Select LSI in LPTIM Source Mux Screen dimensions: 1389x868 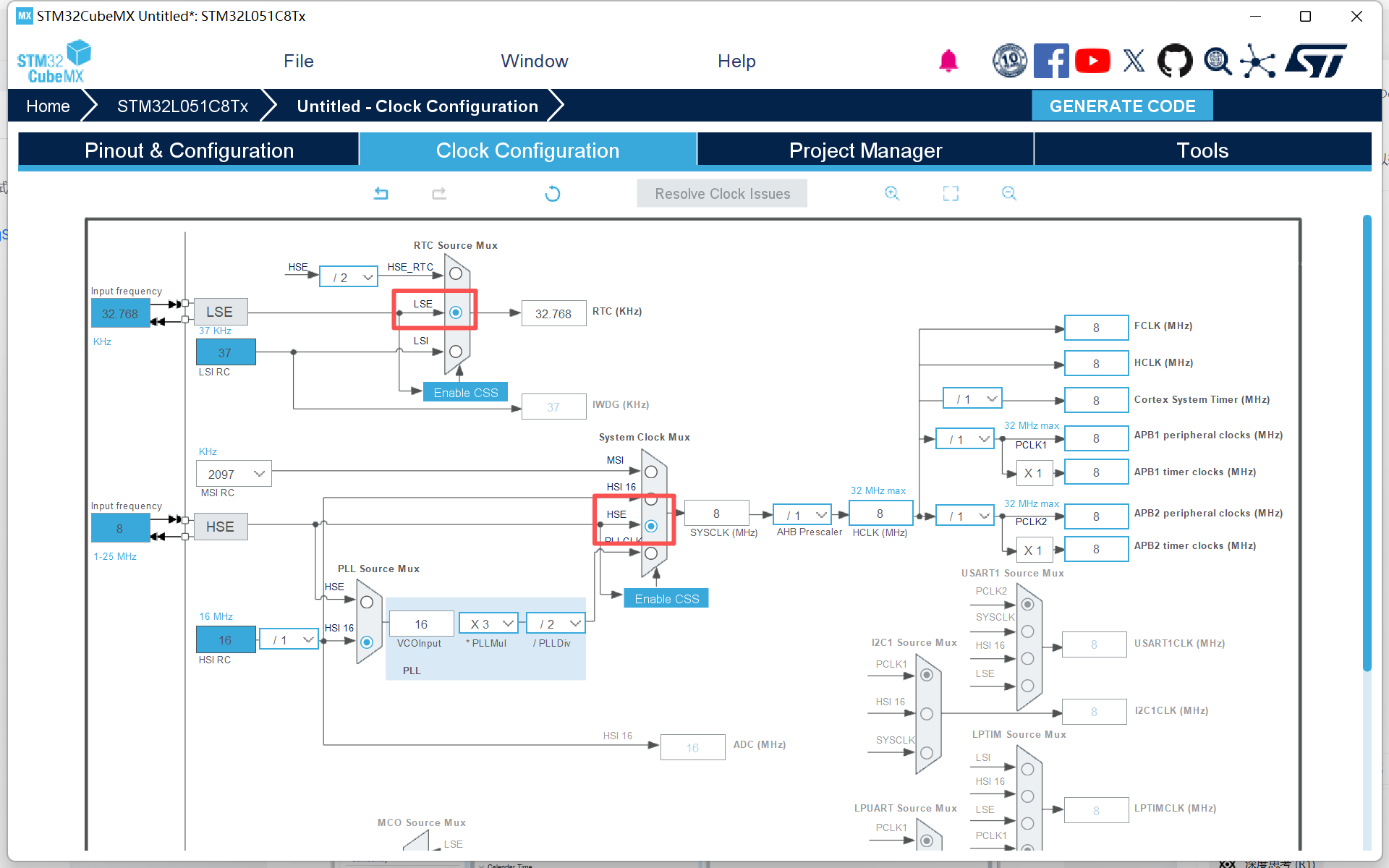click(x=1027, y=769)
